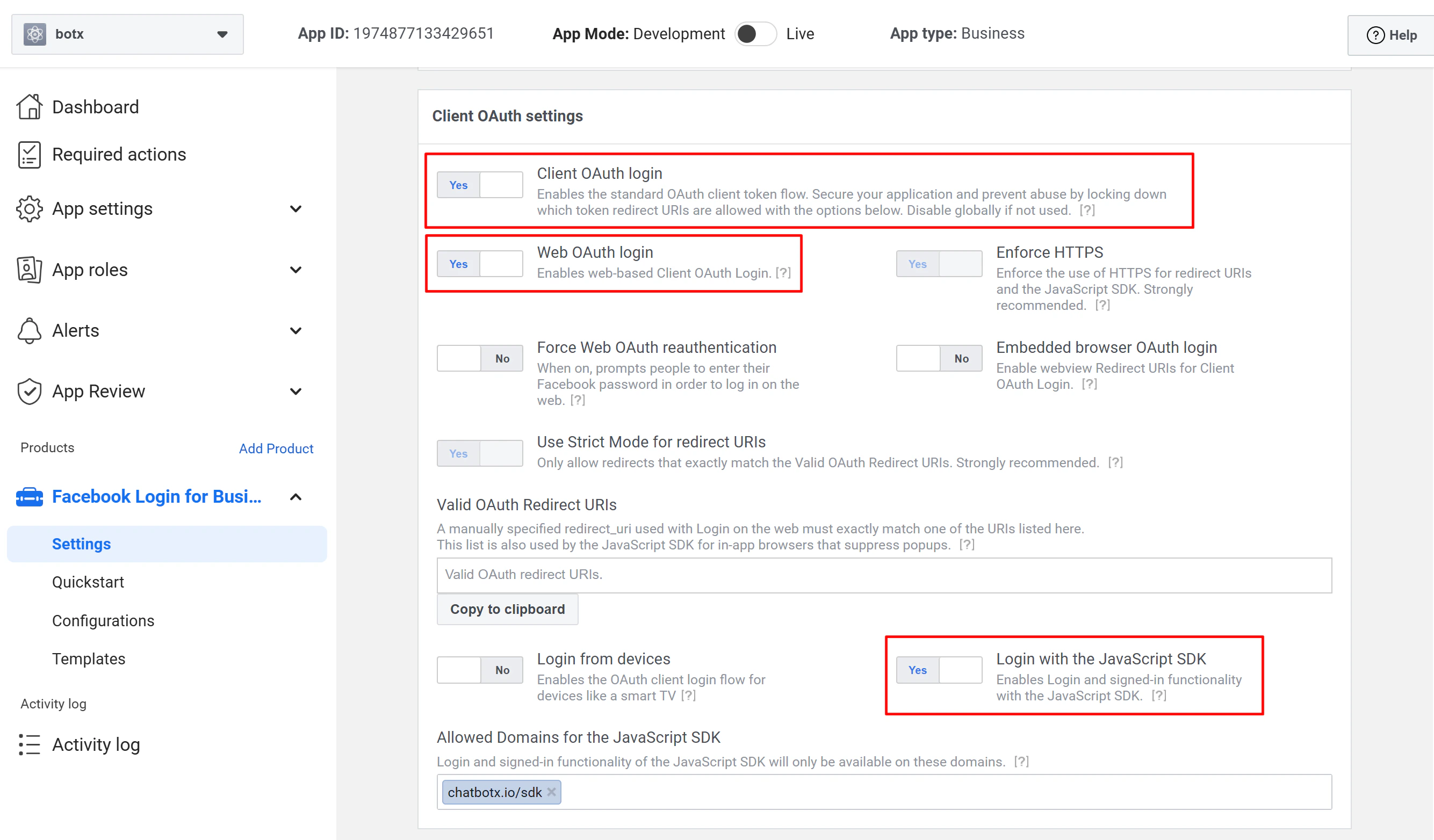Remove the chatbotx.io/sdk domain tag
This screenshot has width=1434, height=840.
551,792
